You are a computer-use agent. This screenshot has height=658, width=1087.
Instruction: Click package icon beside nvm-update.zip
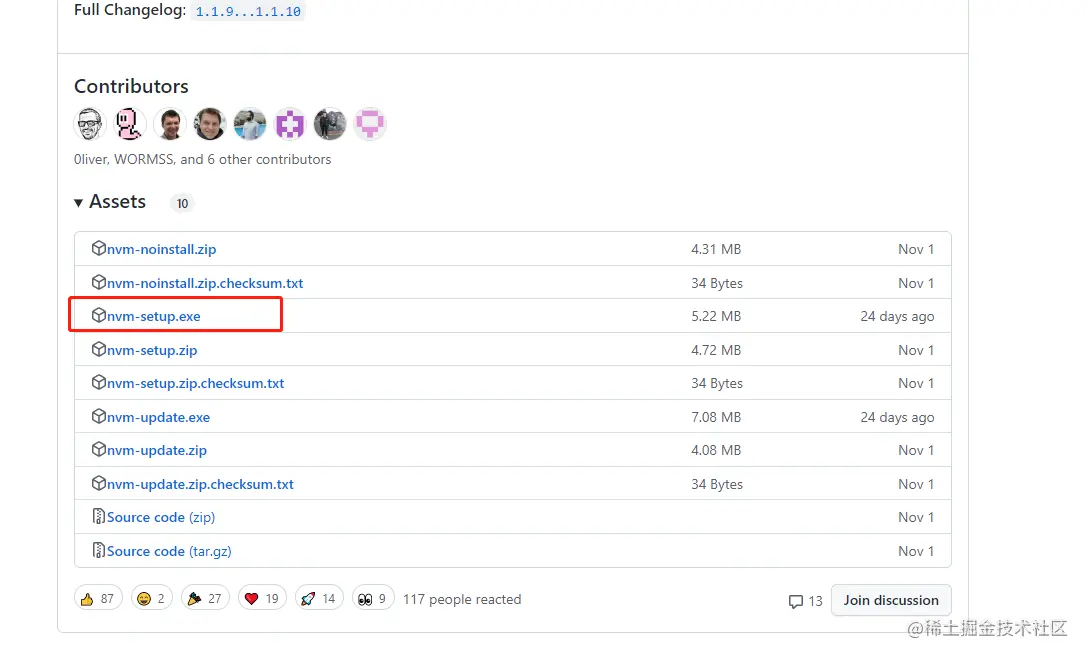(98, 449)
